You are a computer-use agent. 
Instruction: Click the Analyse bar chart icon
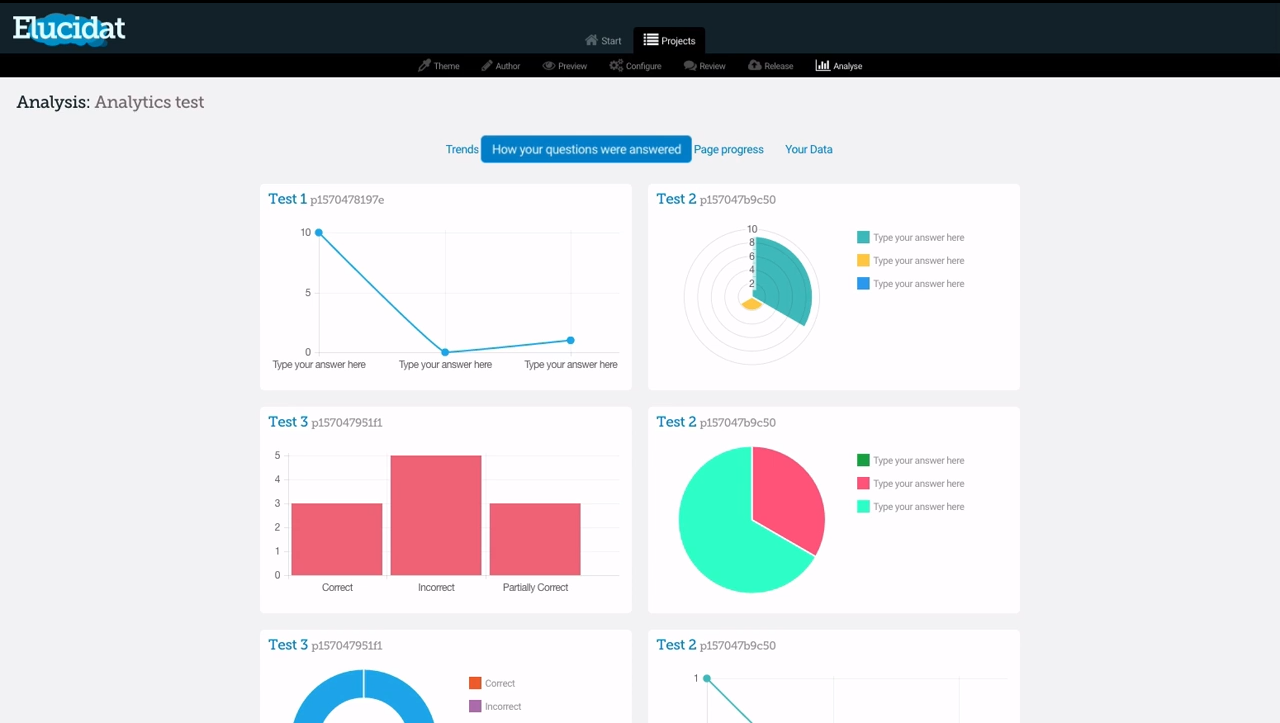tap(822, 66)
